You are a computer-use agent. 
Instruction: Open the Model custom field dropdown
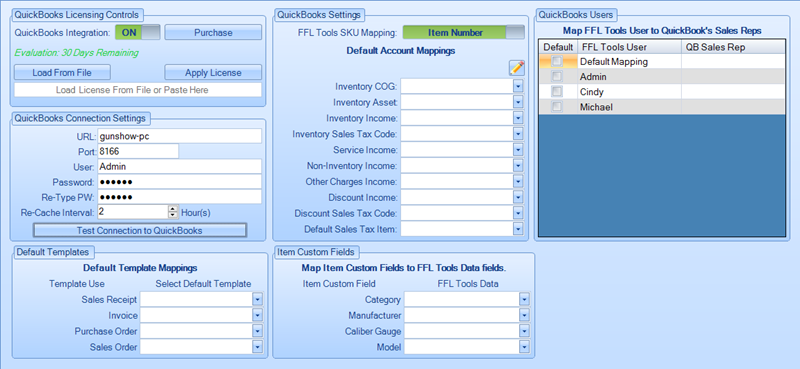click(x=524, y=347)
